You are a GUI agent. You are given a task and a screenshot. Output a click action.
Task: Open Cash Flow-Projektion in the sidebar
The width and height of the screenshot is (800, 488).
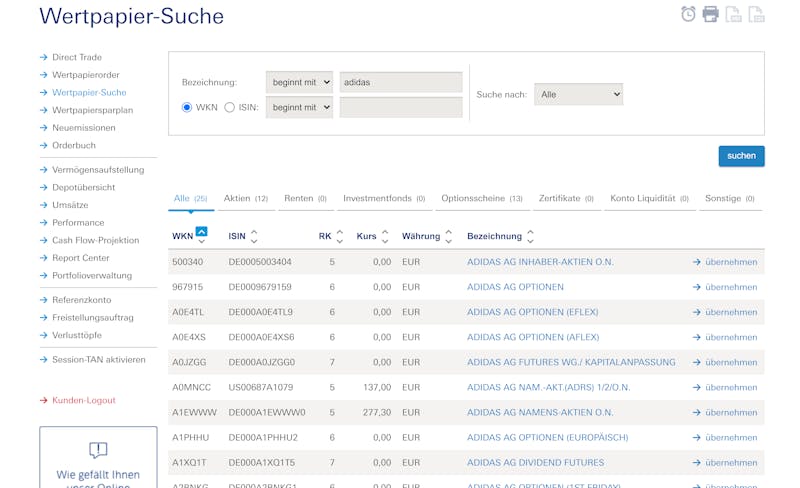[95, 240]
